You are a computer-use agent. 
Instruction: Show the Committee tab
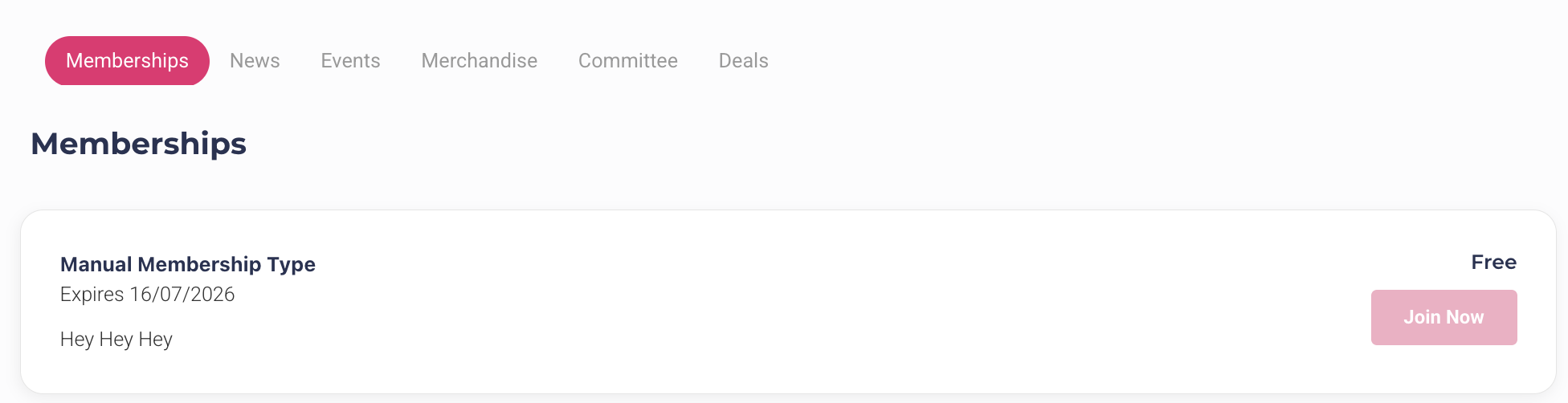coord(627,61)
